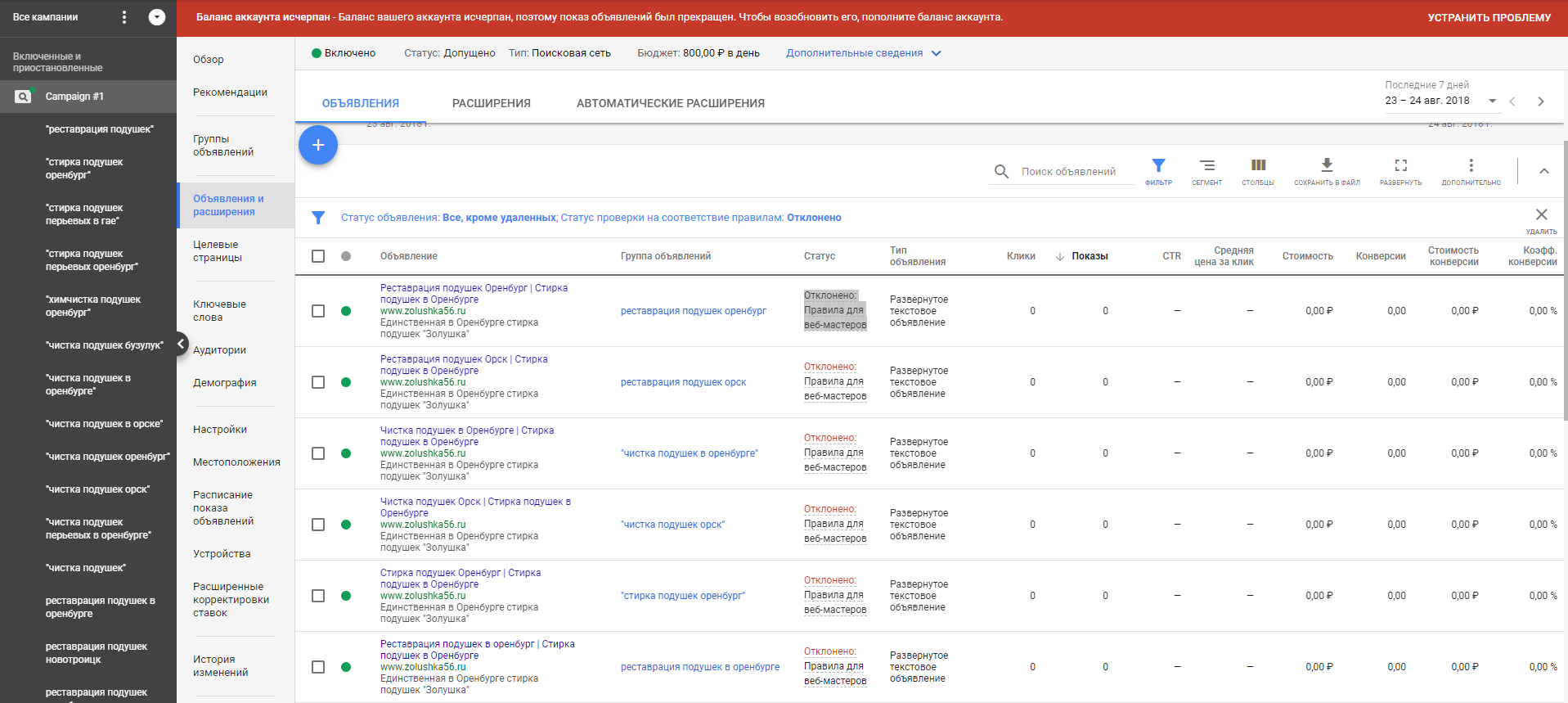Click status dot of Реставрация подушек Орск ad
1568x703 pixels.
click(346, 382)
